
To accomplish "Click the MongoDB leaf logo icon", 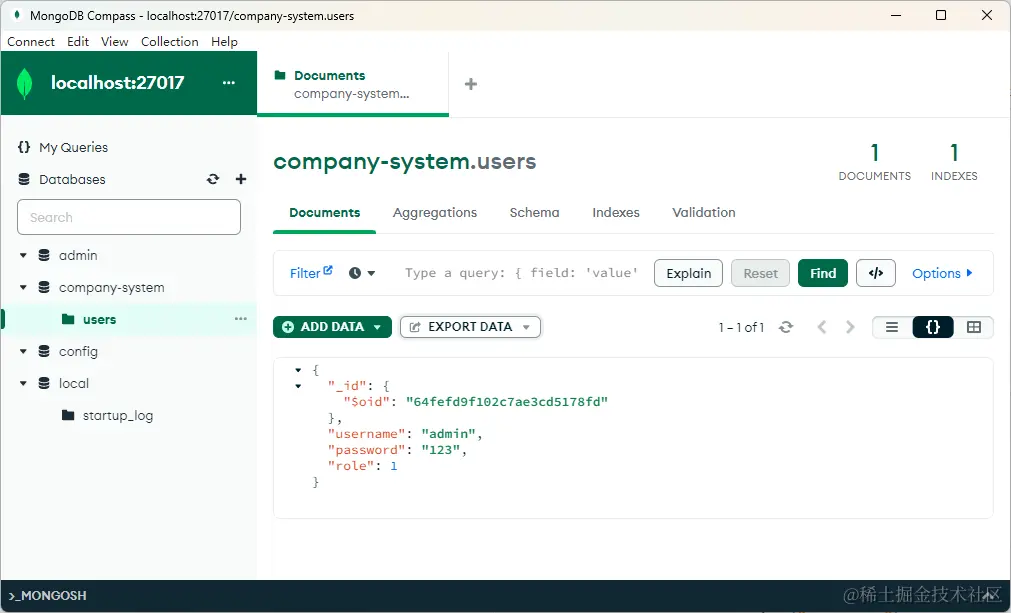I will point(25,83).
